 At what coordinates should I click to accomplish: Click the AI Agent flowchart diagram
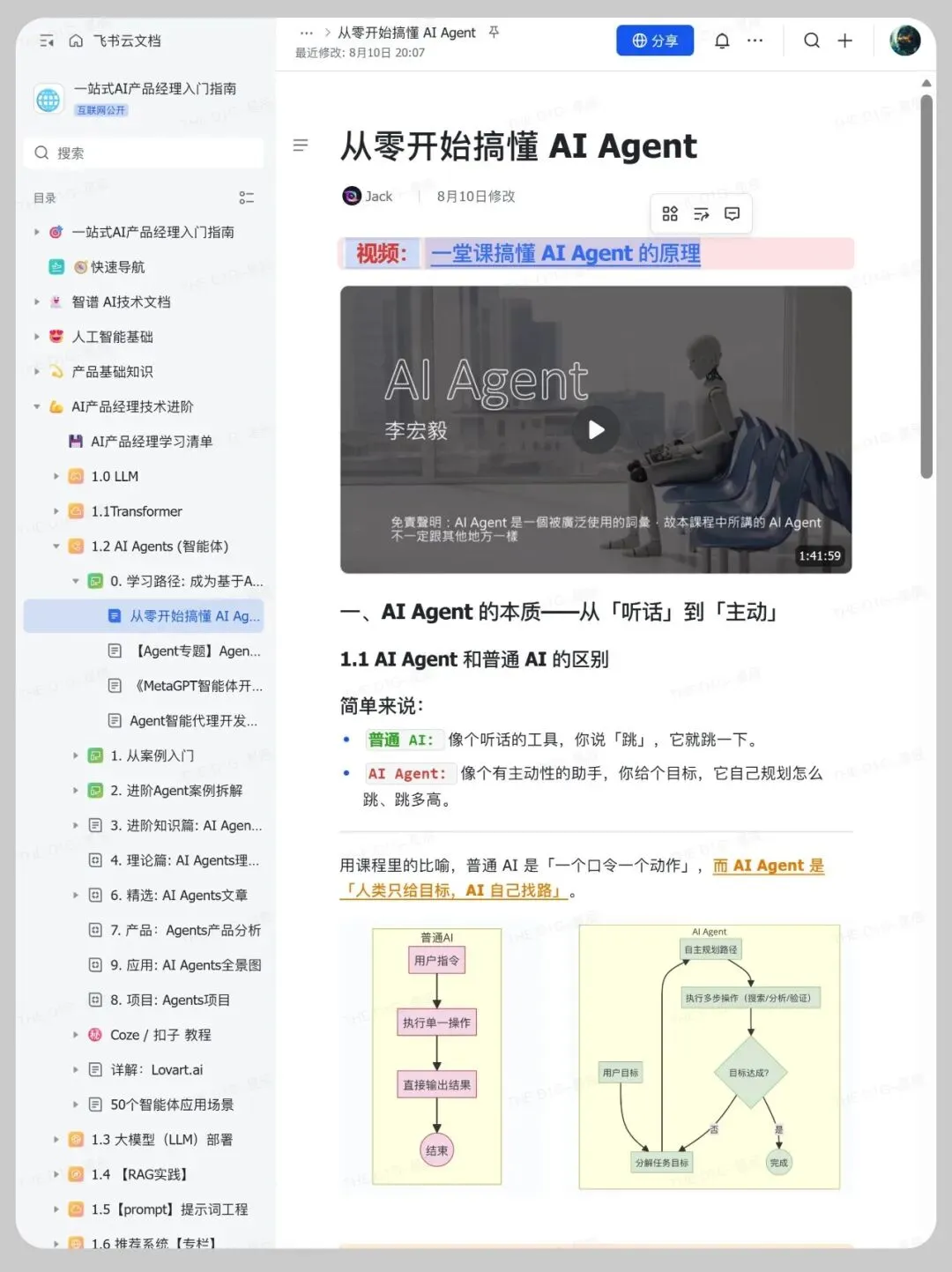coord(710,1056)
